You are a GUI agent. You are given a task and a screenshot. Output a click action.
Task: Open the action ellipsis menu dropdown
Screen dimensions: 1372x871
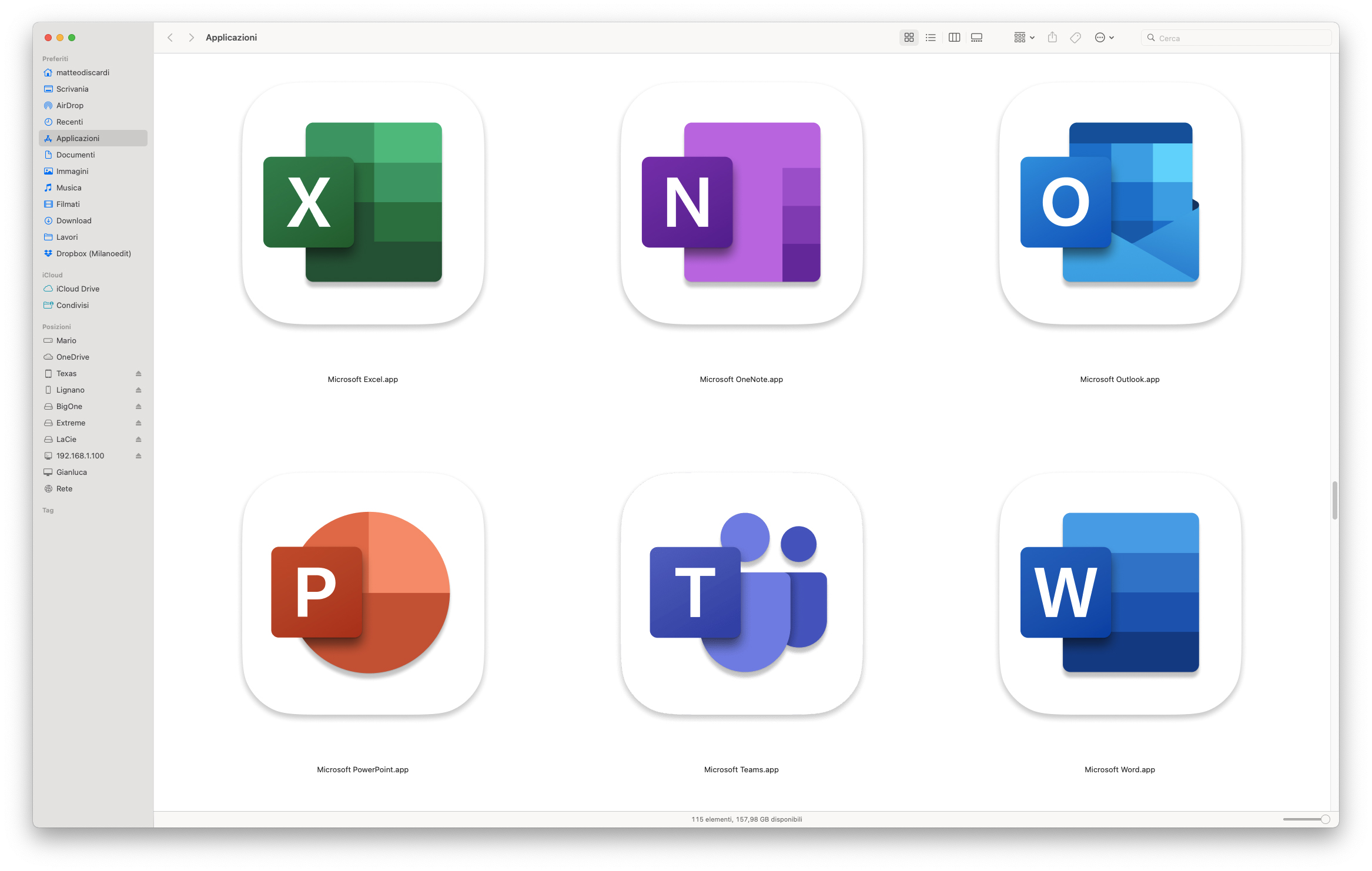point(1104,38)
